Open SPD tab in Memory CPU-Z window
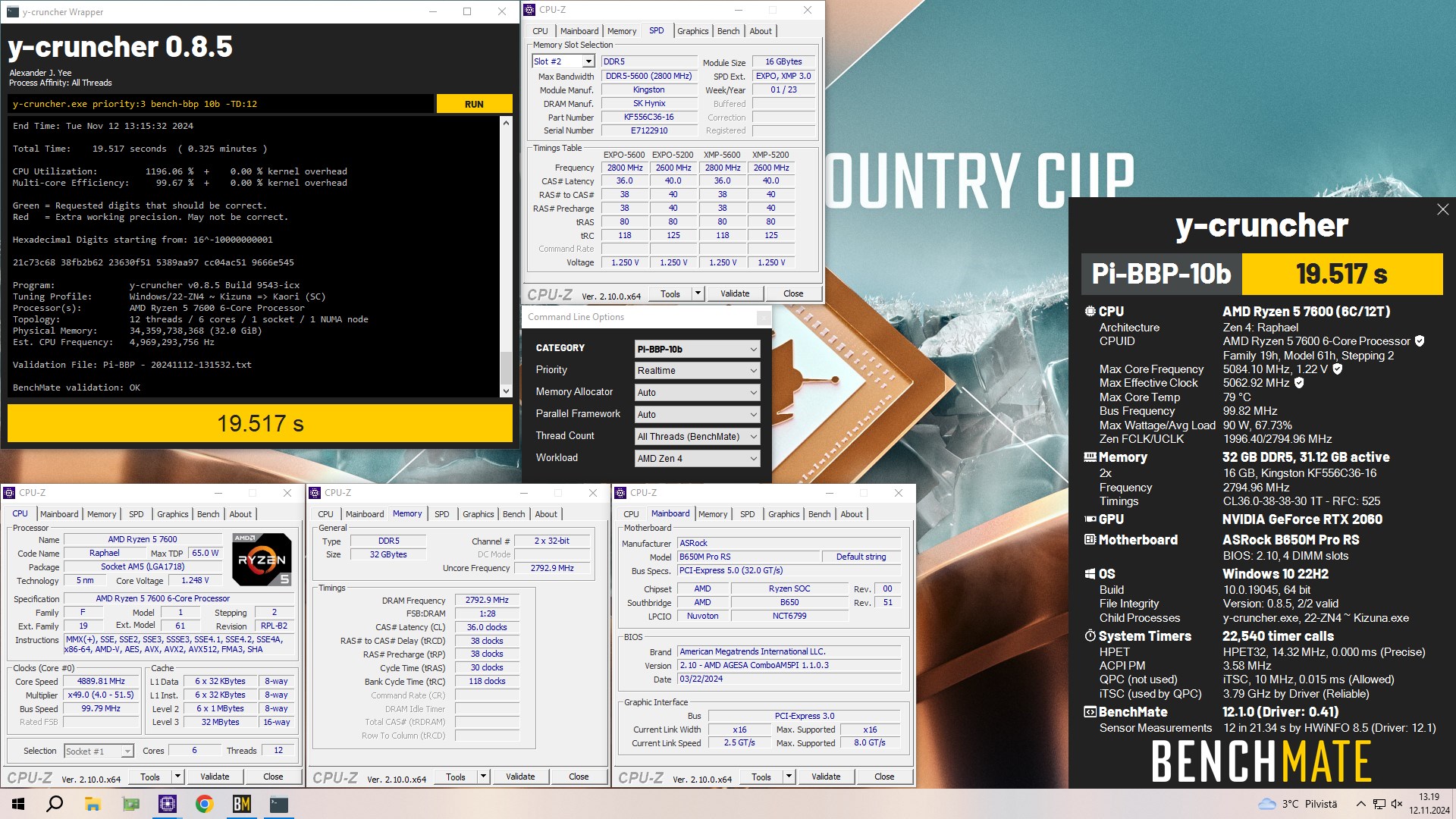The image size is (1456, 819). [x=441, y=514]
